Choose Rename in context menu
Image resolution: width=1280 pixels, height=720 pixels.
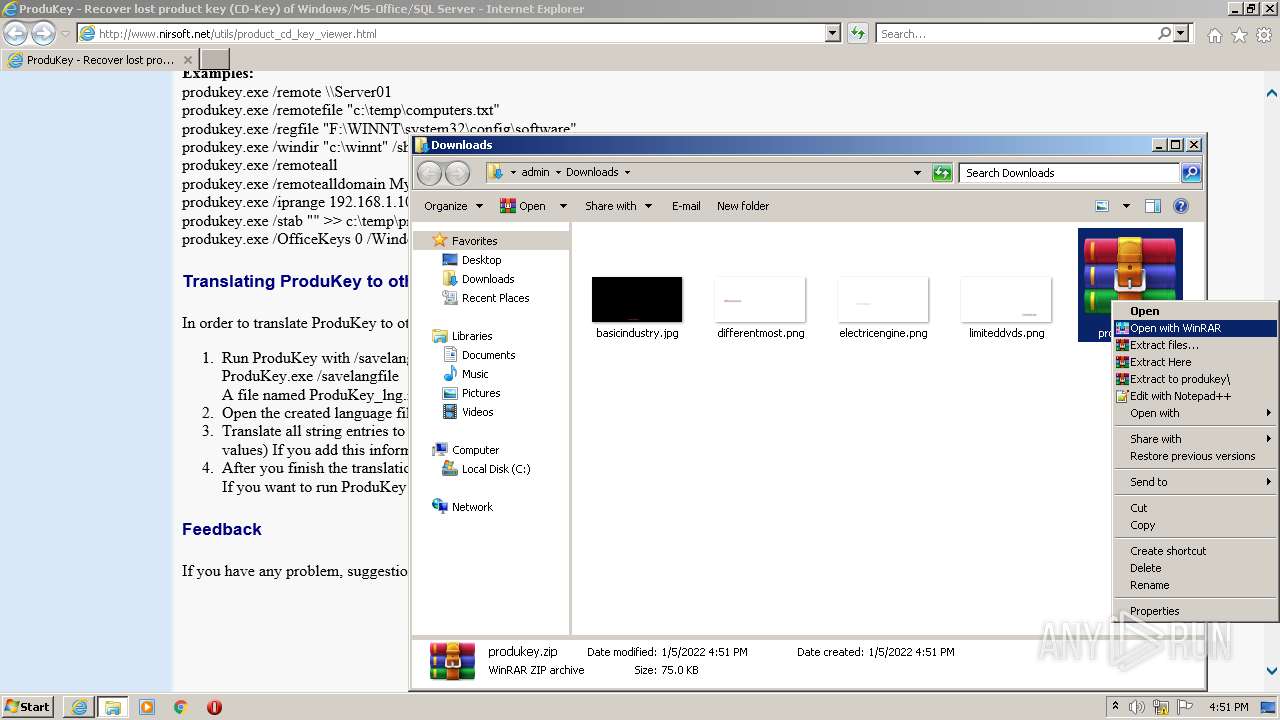pyautogui.click(x=1196, y=585)
